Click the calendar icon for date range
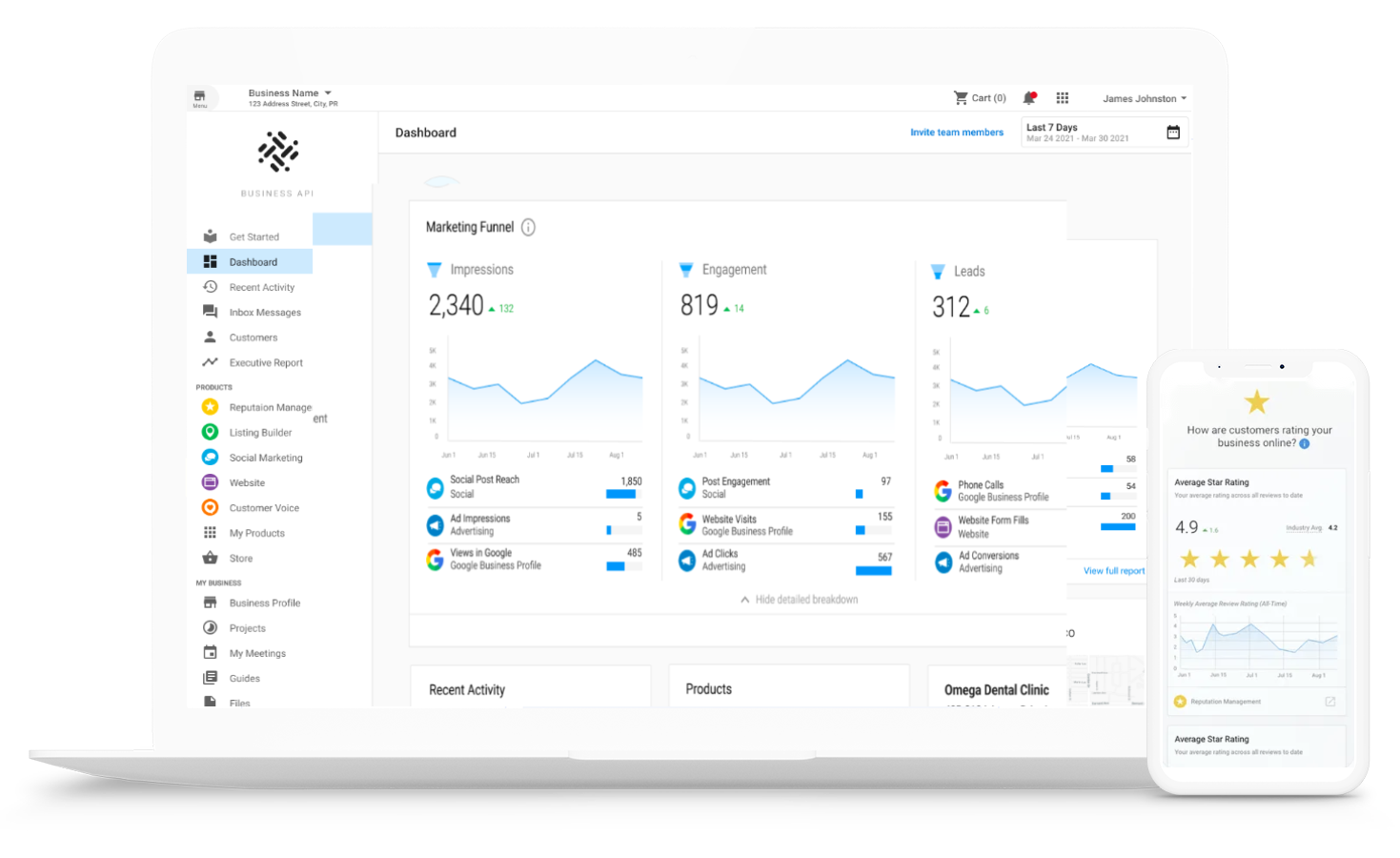 (1173, 133)
